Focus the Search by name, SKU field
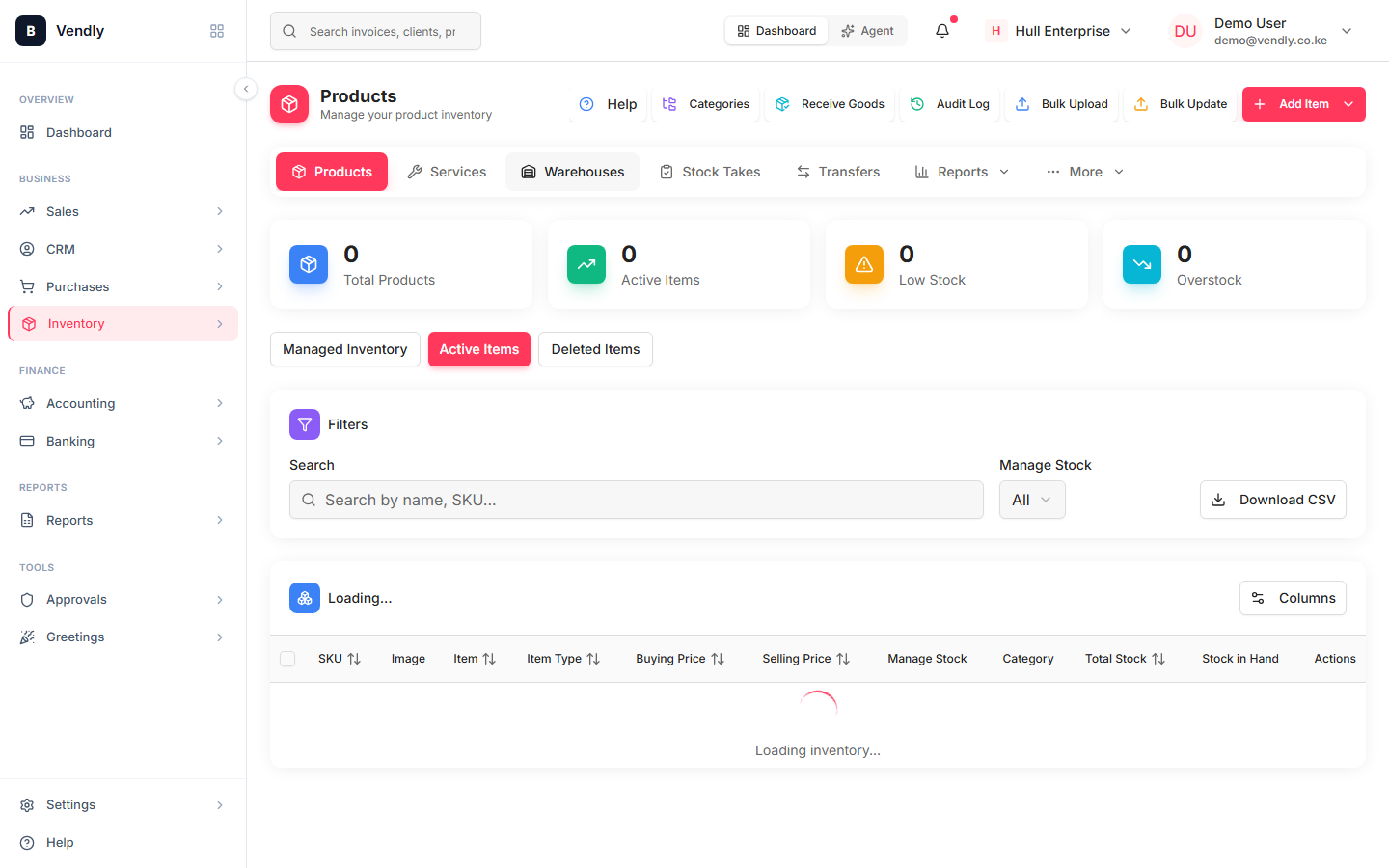 coord(637,500)
